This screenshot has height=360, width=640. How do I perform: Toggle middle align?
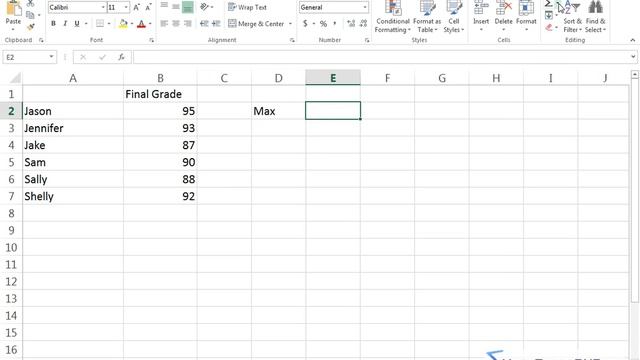(x=176, y=7)
